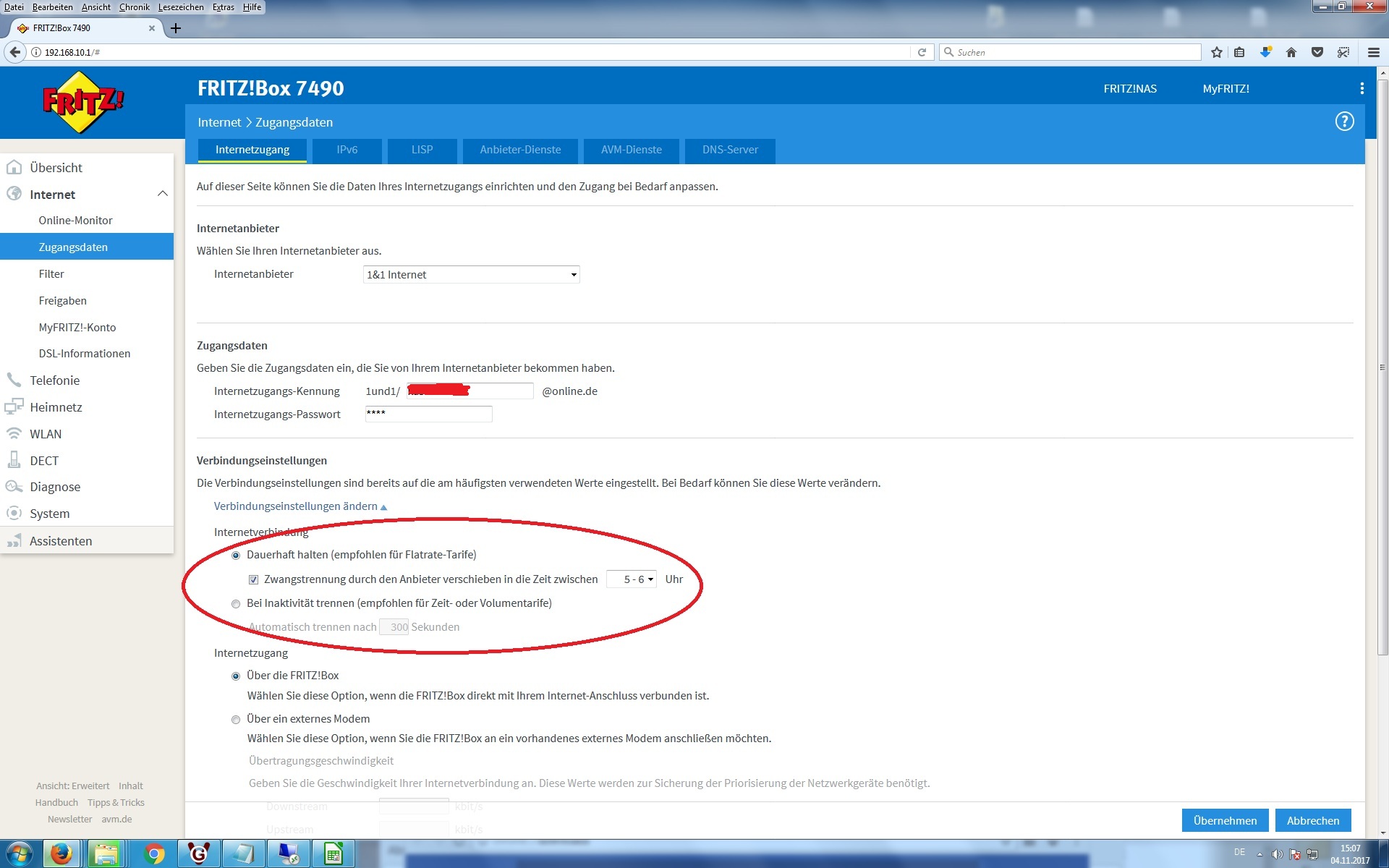Open the Chronik browser menu
The height and width of the screenshot is (868, 1389).
pyautogui.click(x=135, y=7)
